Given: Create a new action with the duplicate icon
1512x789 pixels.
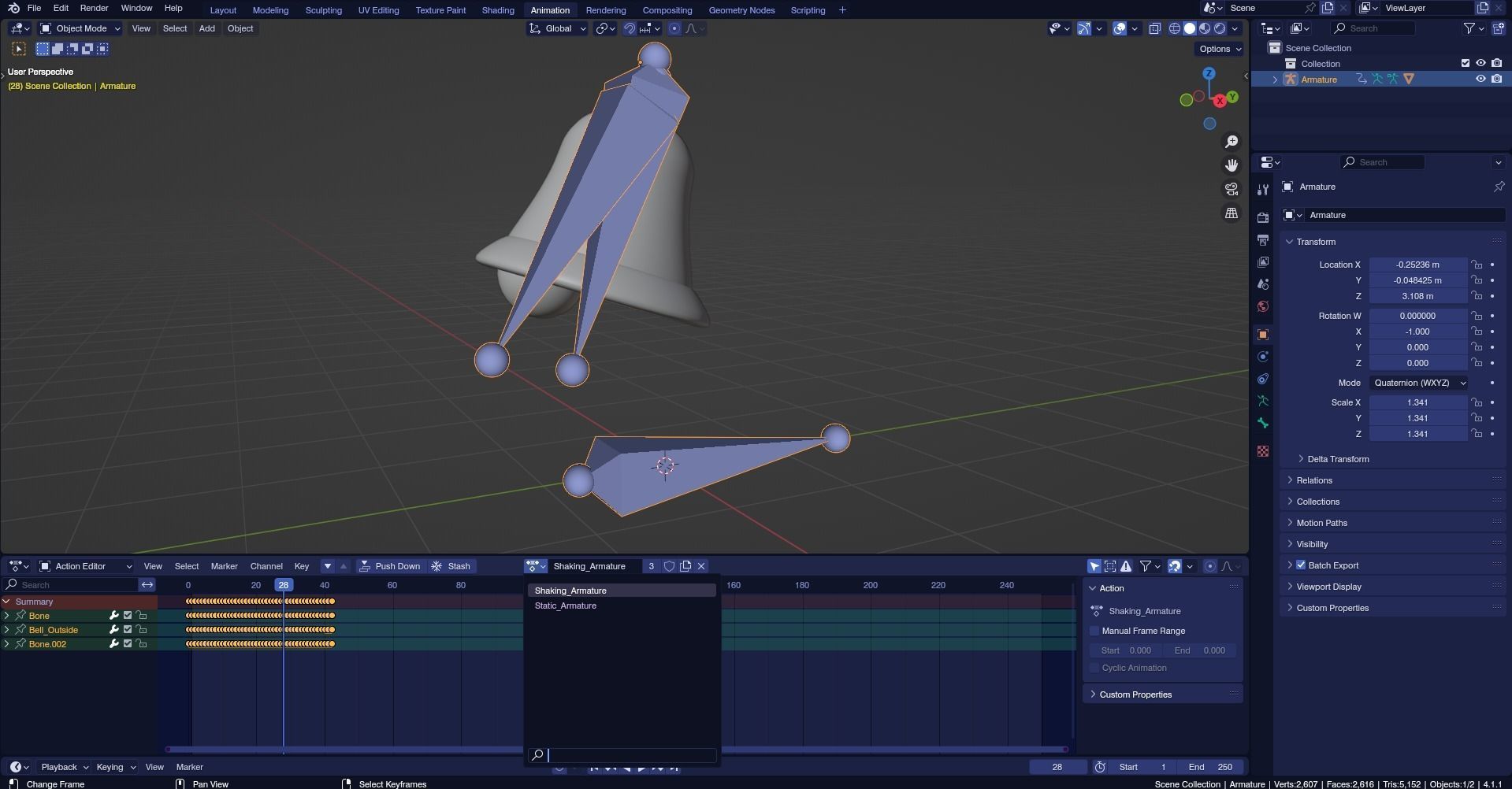Looking at the screenshot, I should click(685, 566).
